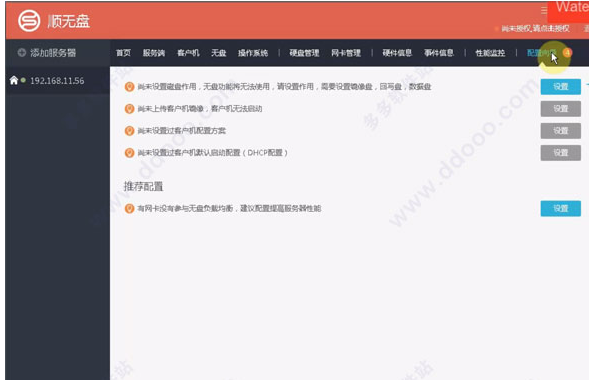Screen dimensions: 589x380
Task: Open the hamburger menu icon in header
Action: coord(544,10)
